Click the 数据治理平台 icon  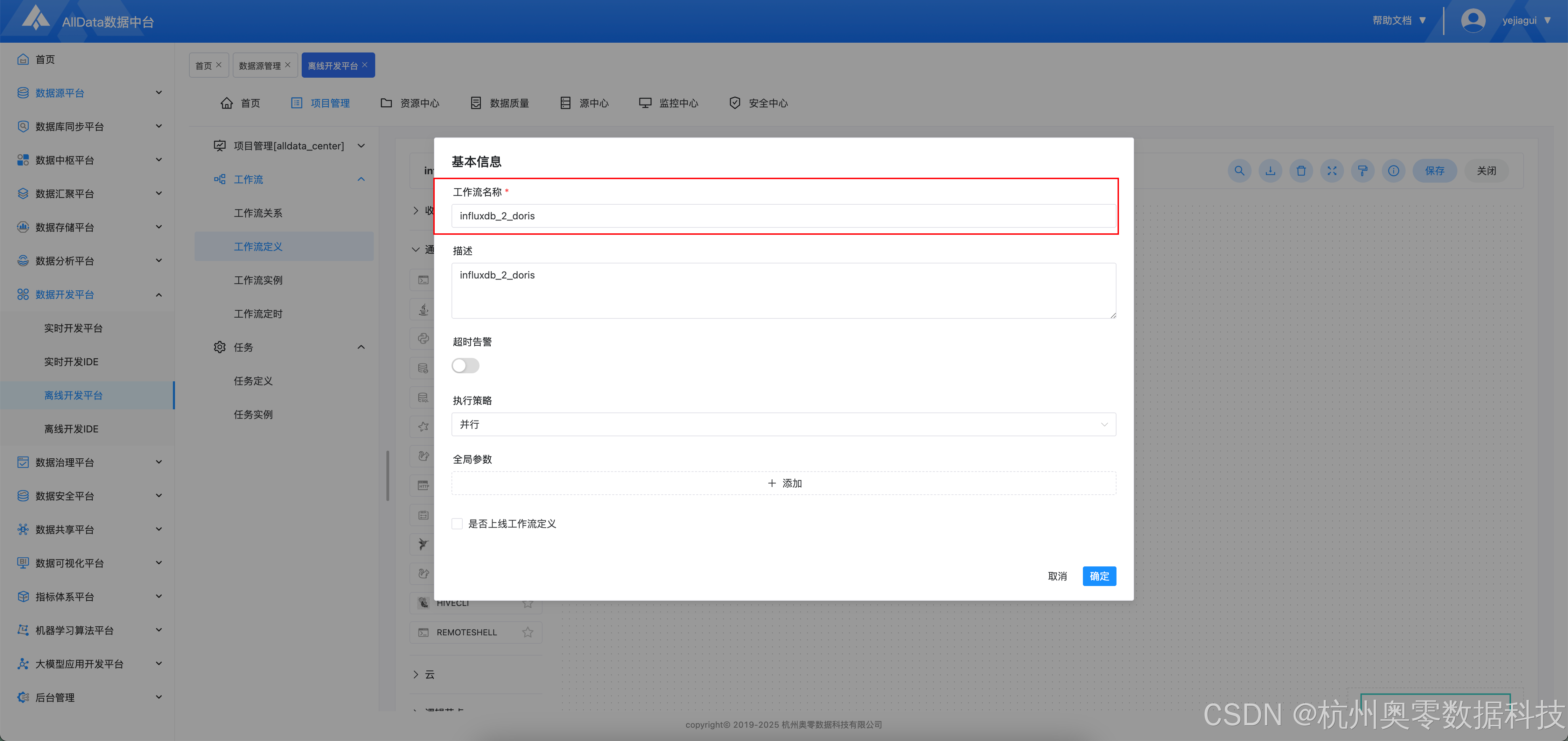coord(23,463)
